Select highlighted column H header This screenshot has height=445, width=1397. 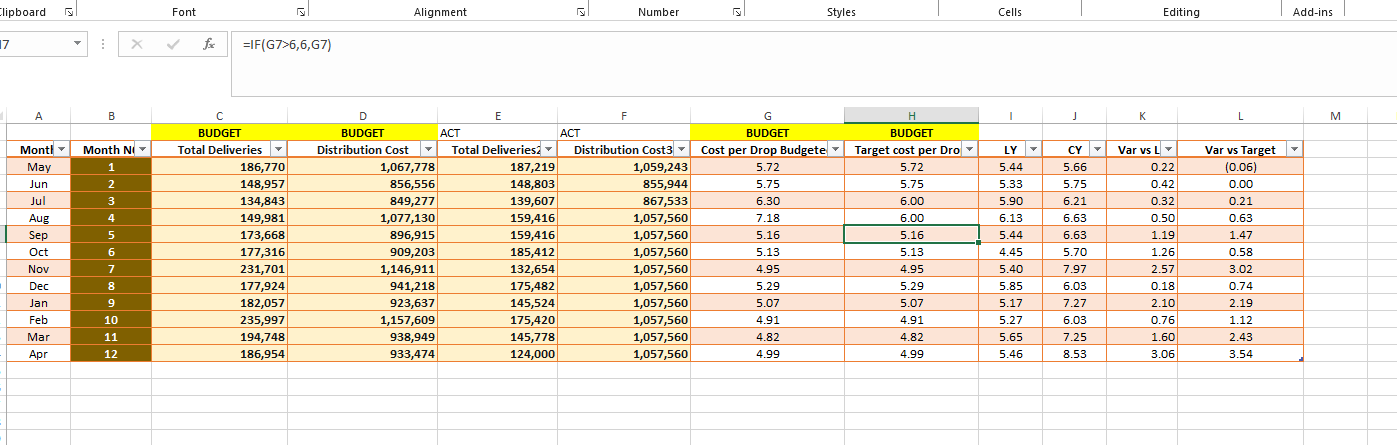coord(911,116)
